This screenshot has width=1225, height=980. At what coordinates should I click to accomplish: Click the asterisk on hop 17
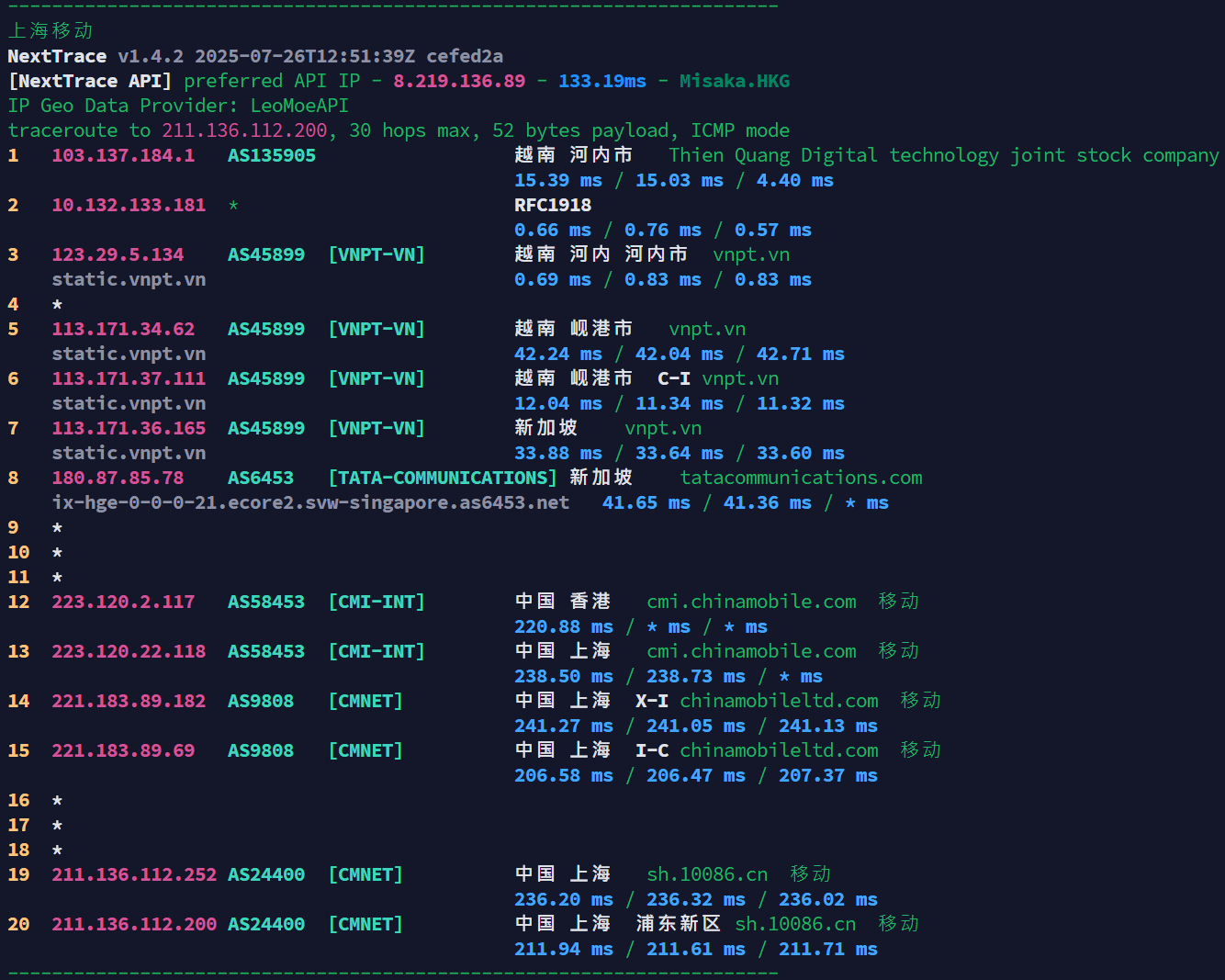pyautogui.click(x=57, y=825)
